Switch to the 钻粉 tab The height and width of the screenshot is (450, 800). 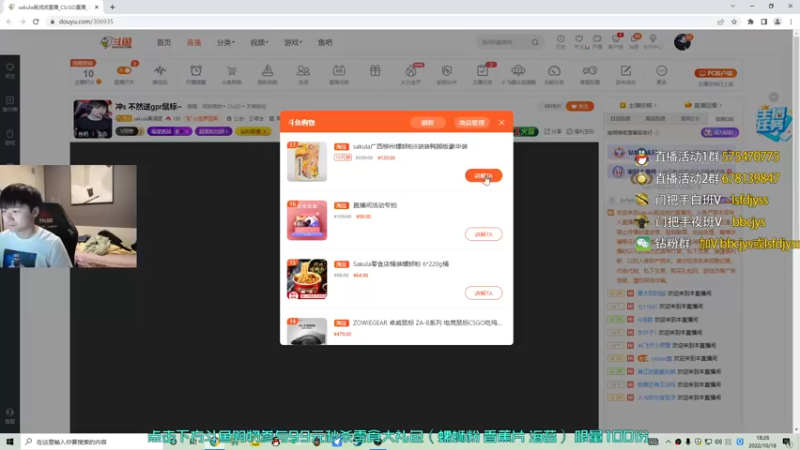point(724,118)
